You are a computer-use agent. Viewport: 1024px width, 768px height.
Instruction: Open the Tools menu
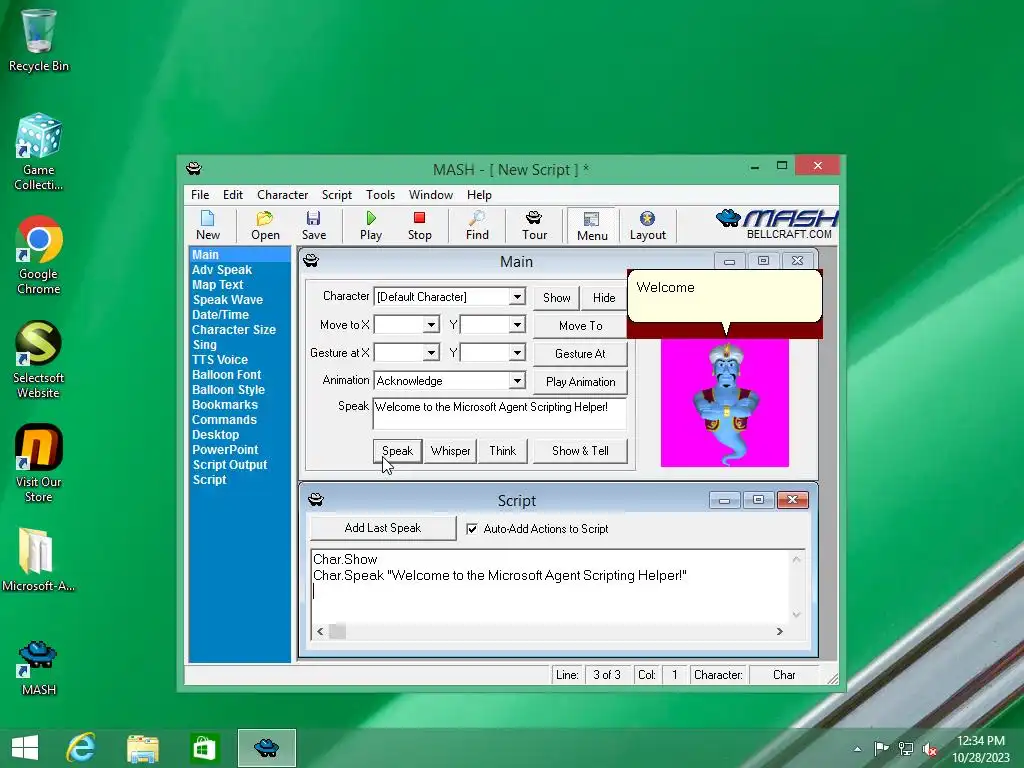click(x=380, y=195)
